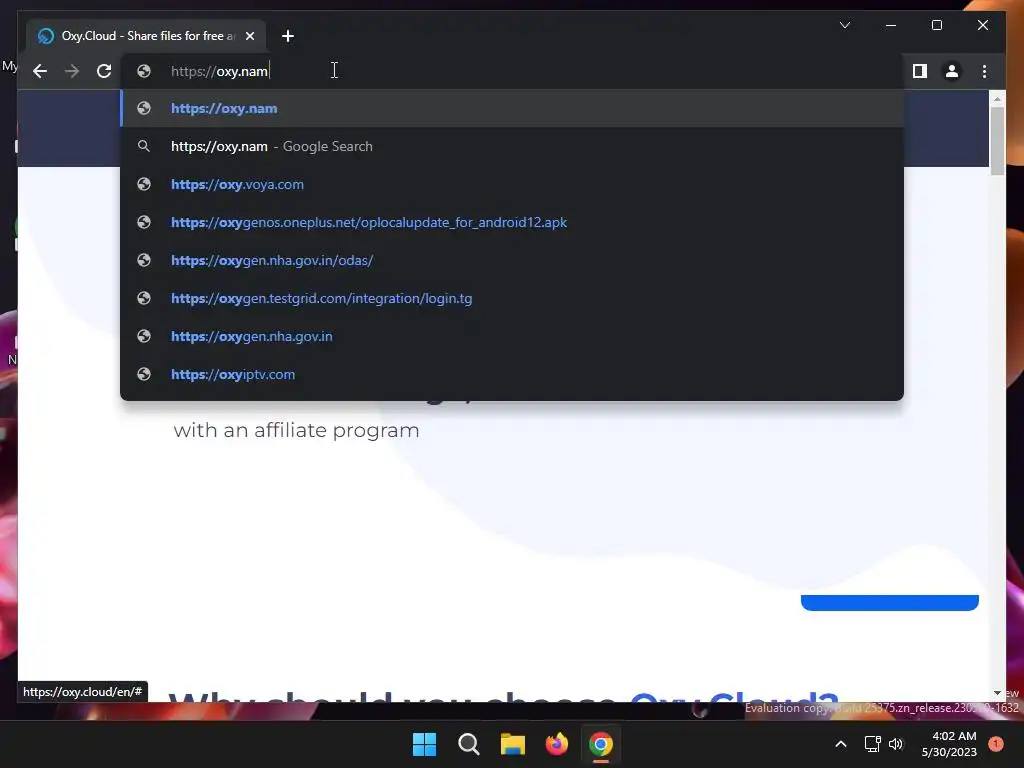Click the magnifier icon of search suggestion
The width and height of the screenshot is (1024, 768).
coord(144,146)
